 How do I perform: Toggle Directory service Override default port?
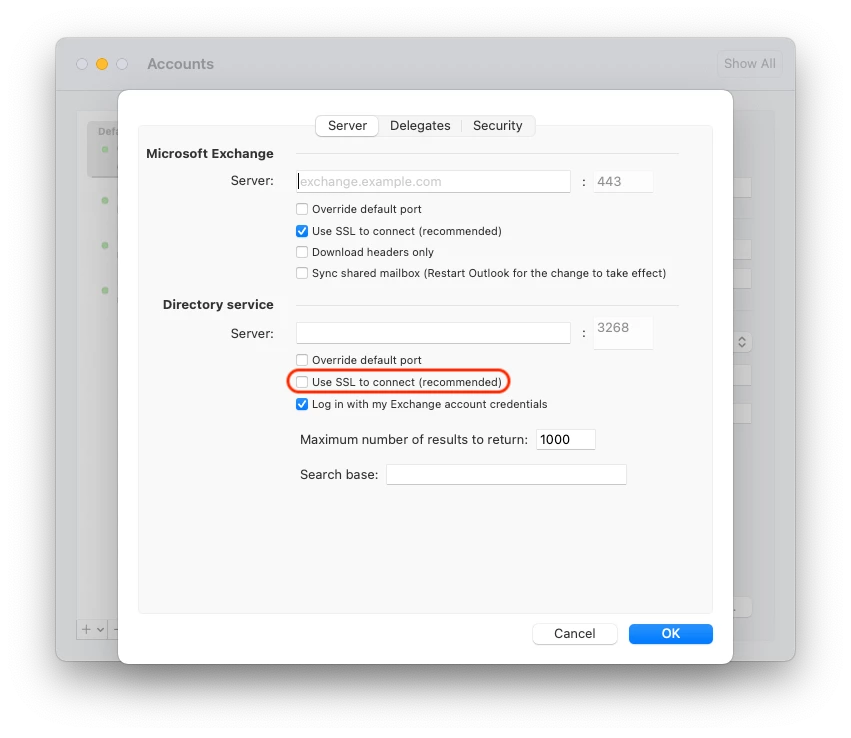(x=302, y=360)
